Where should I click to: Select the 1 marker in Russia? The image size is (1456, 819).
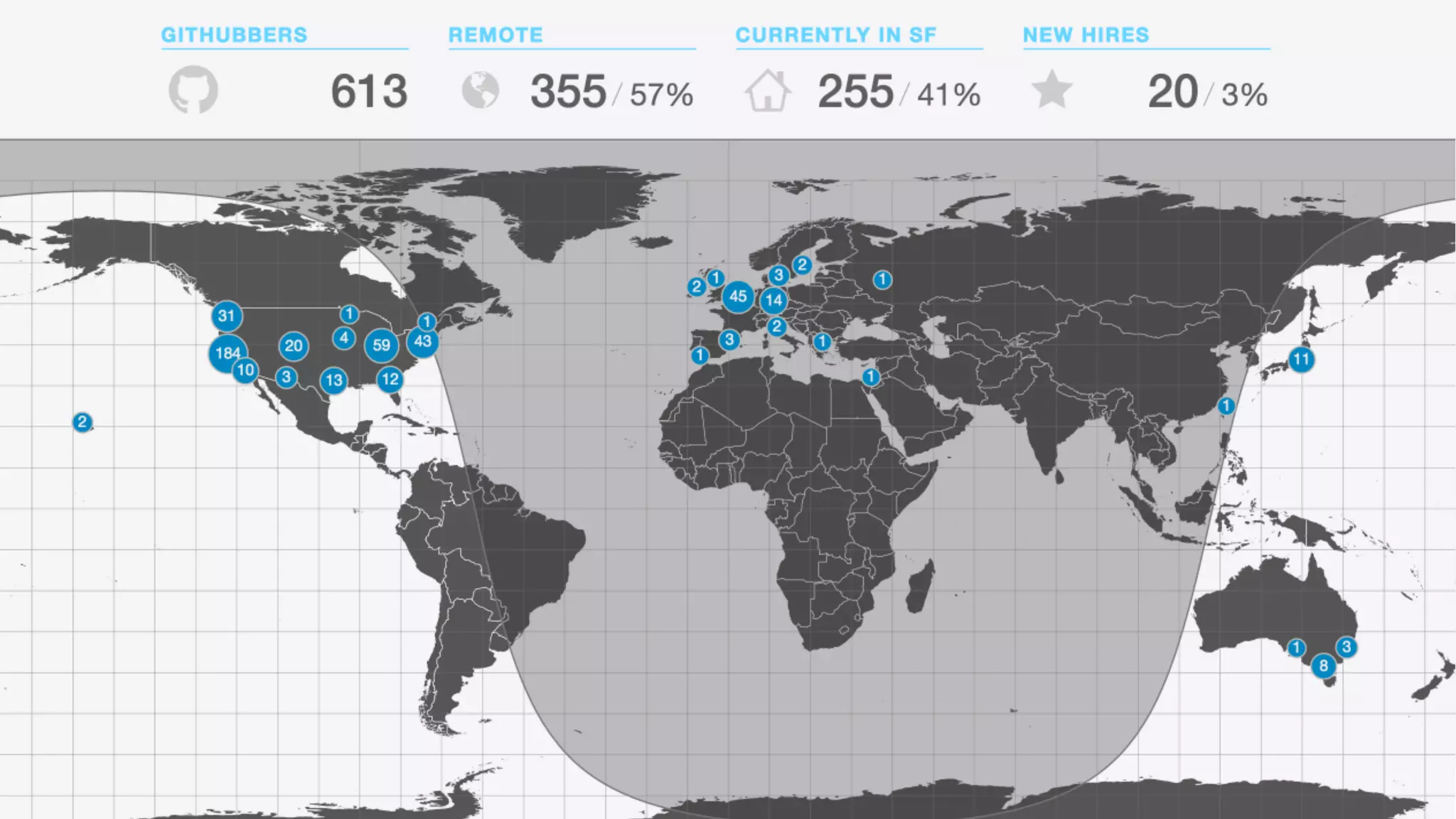pyautogui.click(x=882, y=279)
